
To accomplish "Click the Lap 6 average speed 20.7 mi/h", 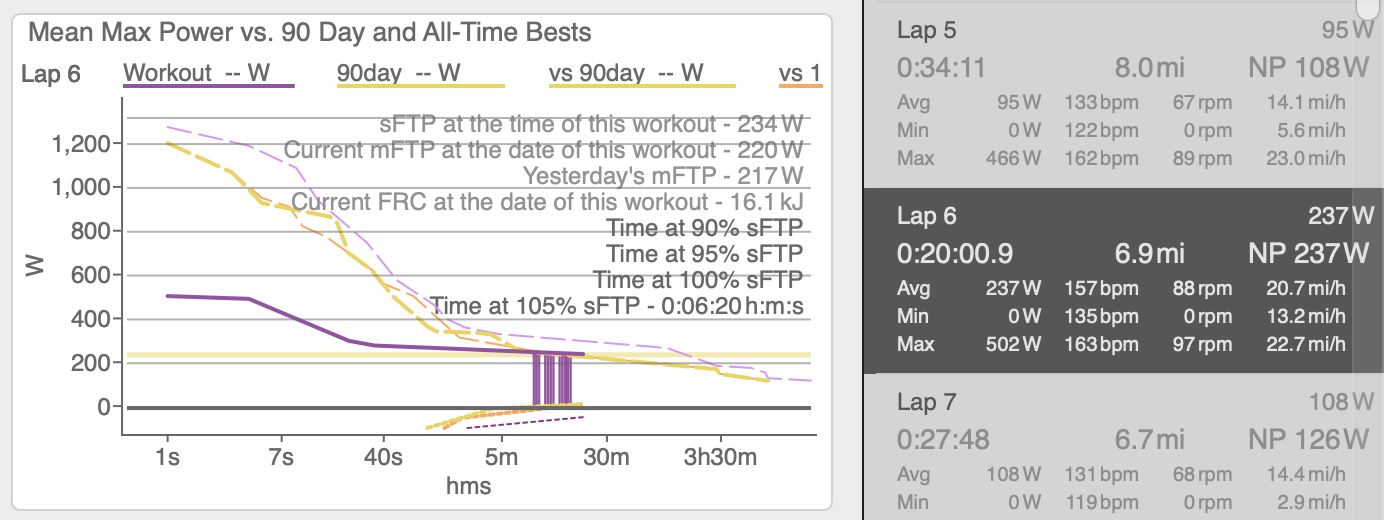I will click(x=1308, y=290).
